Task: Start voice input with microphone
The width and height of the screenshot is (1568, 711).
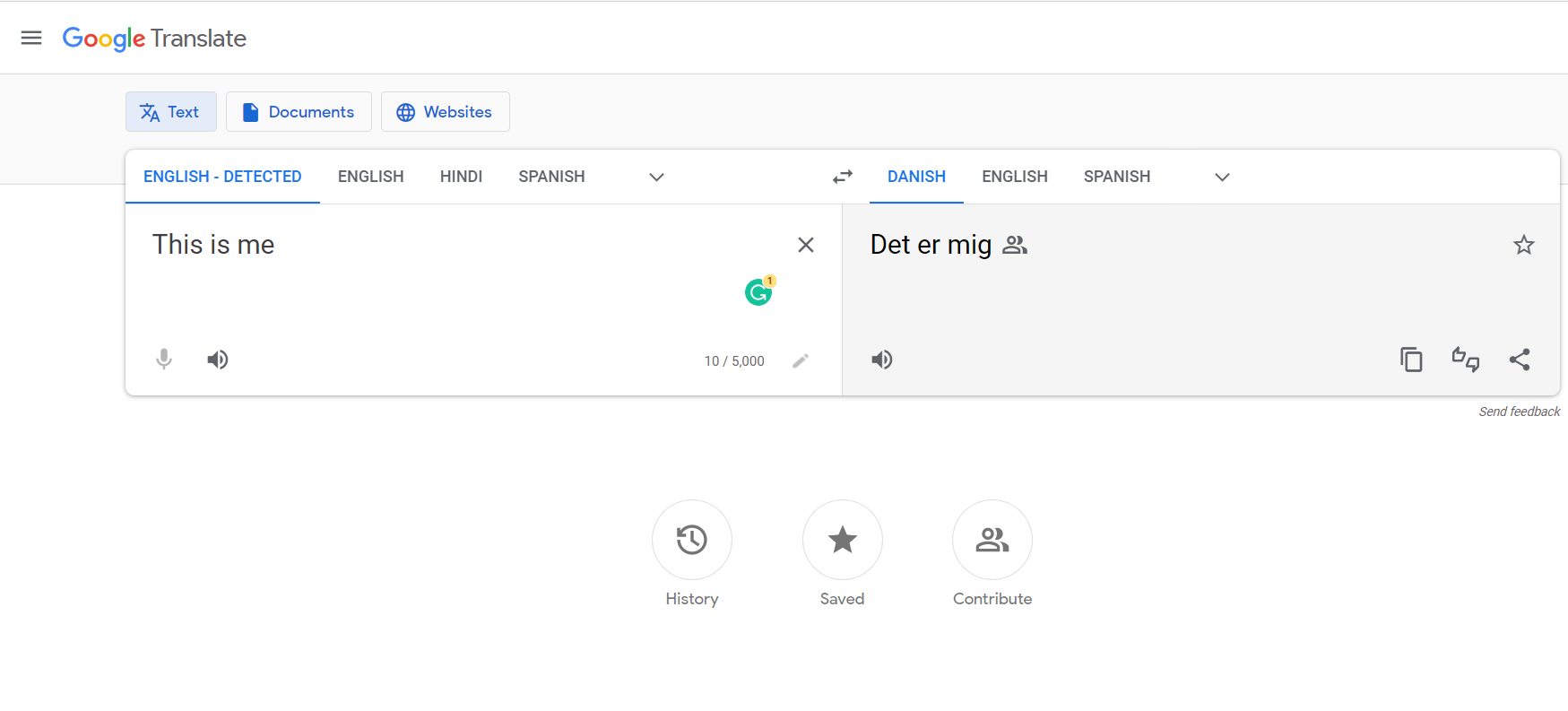Action: coord(164,360)
